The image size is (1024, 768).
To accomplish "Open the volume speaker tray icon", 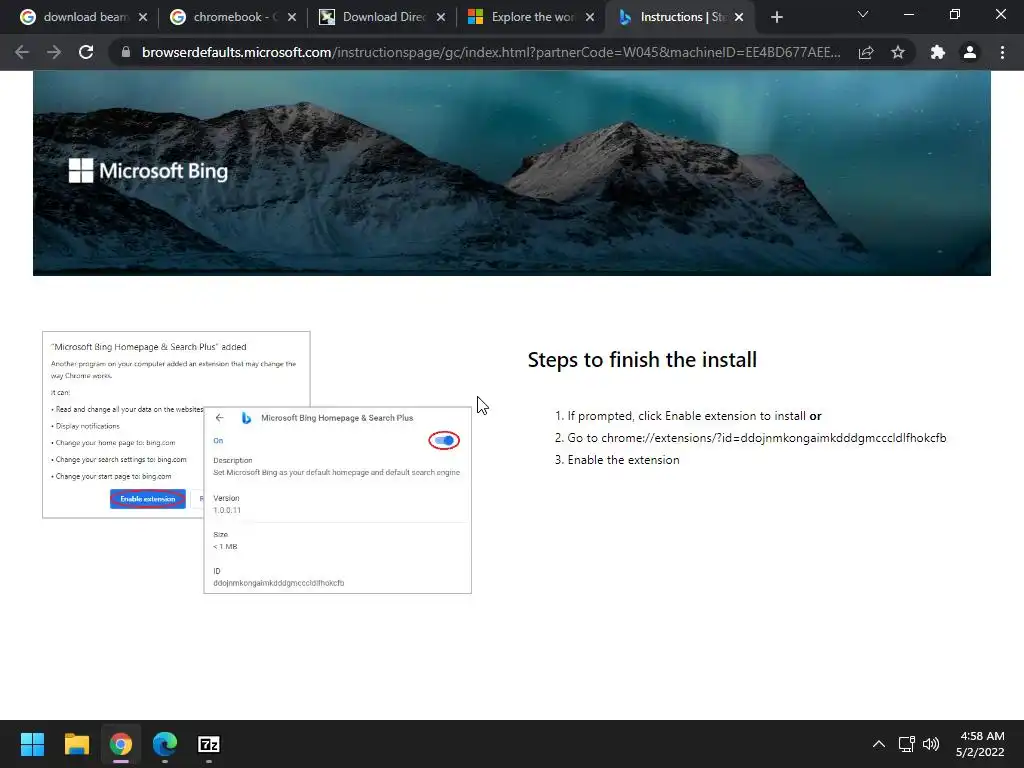I will [x=931, y=744].
